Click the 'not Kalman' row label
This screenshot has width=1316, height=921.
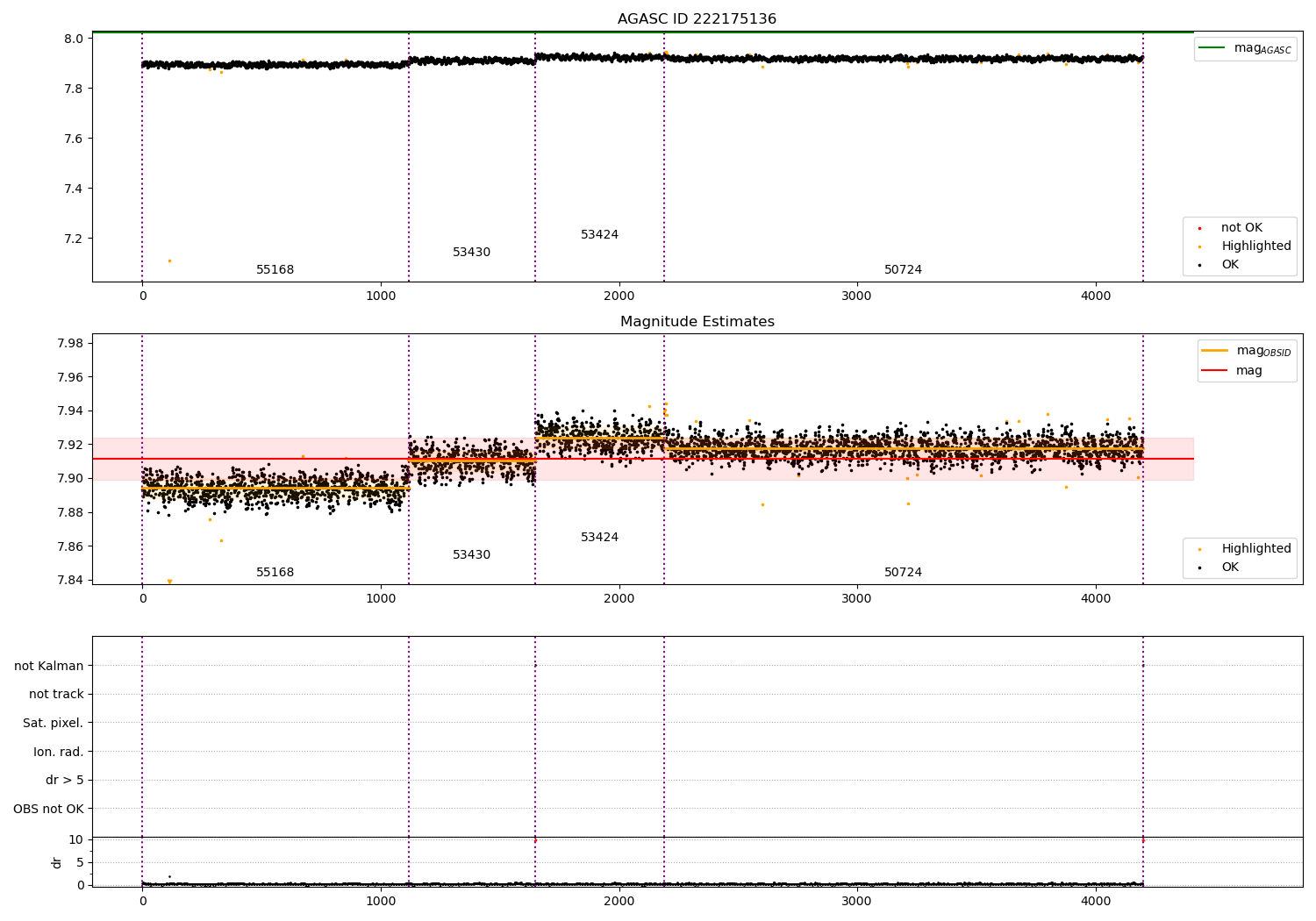(x=49, y=666)
